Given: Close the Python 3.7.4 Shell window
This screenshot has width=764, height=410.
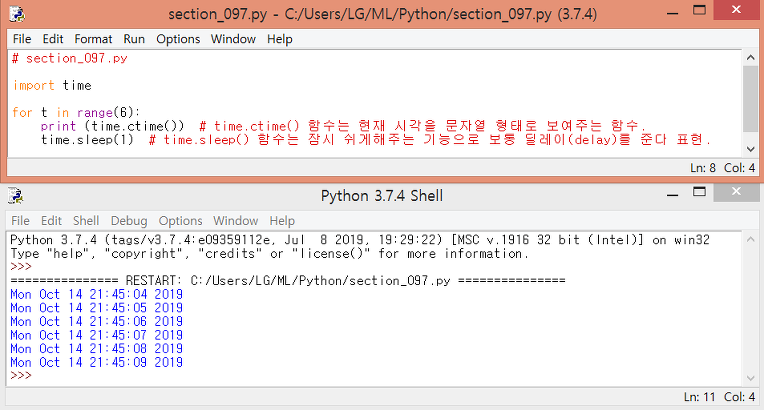Looking at the screenshot, I should 736,192.
